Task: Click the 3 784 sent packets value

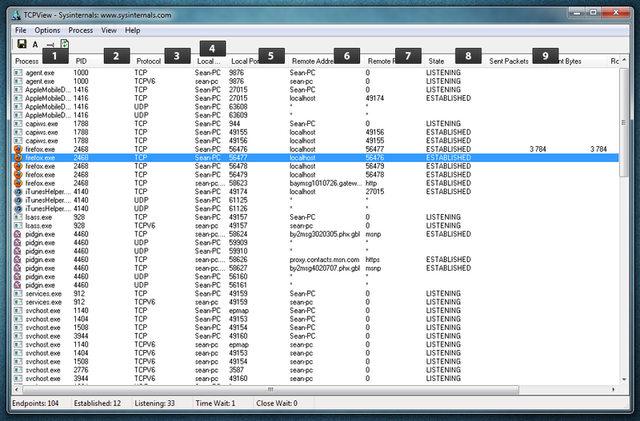Action: (538, 149)
